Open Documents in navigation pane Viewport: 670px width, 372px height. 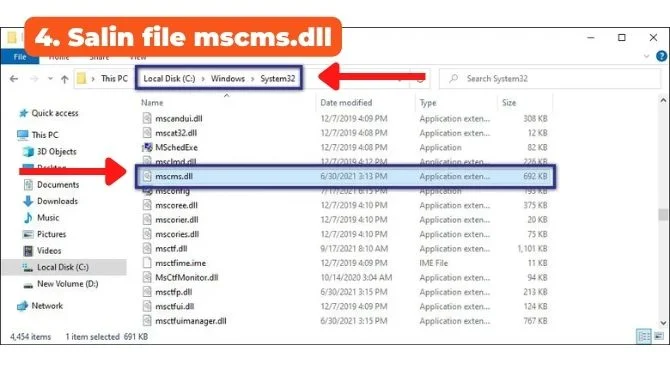pos(58,185)
